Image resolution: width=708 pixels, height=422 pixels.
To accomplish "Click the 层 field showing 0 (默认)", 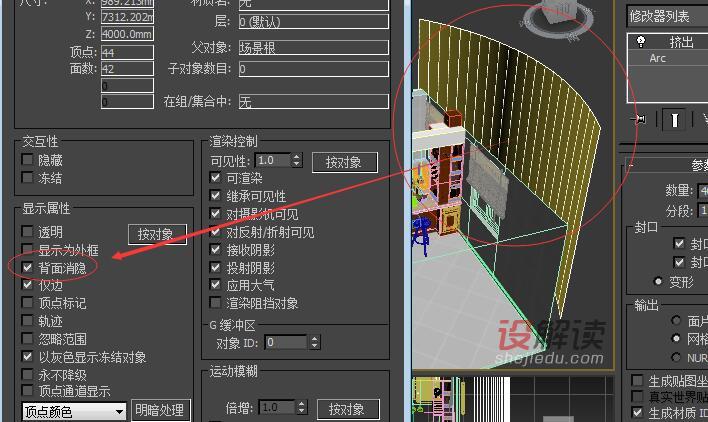I will pyautogui.click(x=313, y=22).
